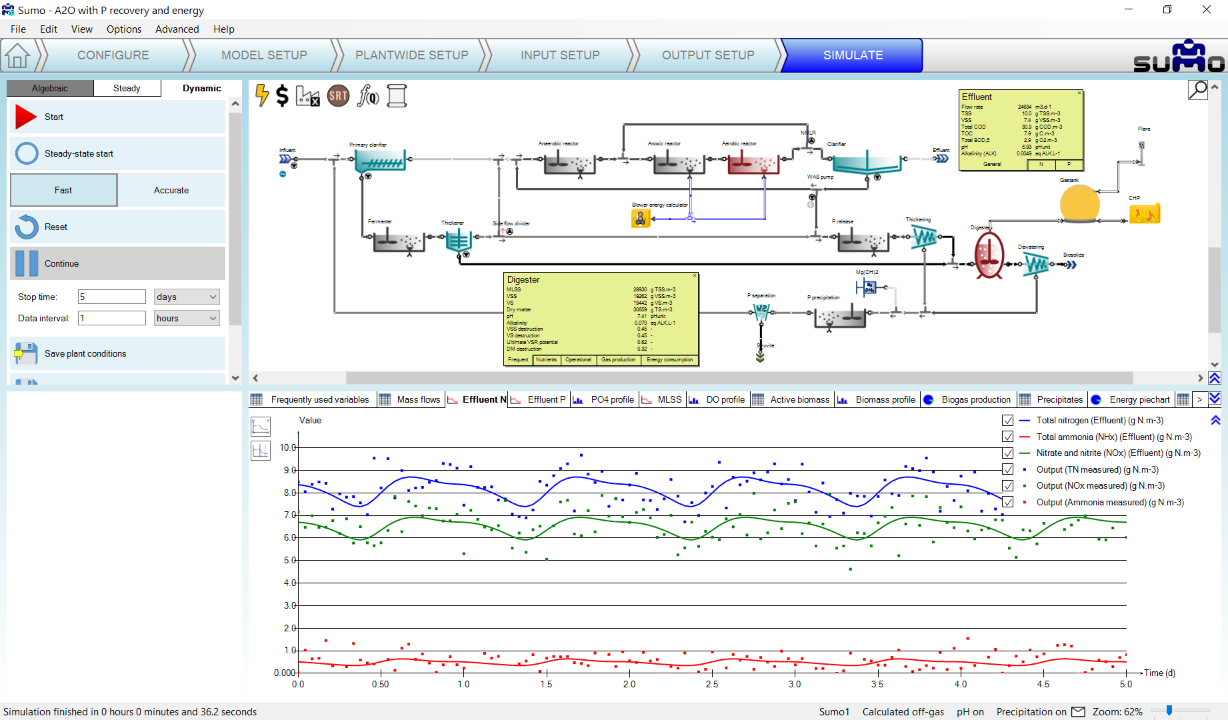
Task: Toggle Output (TN measured) series checkbox
Action: [1008, 469]
